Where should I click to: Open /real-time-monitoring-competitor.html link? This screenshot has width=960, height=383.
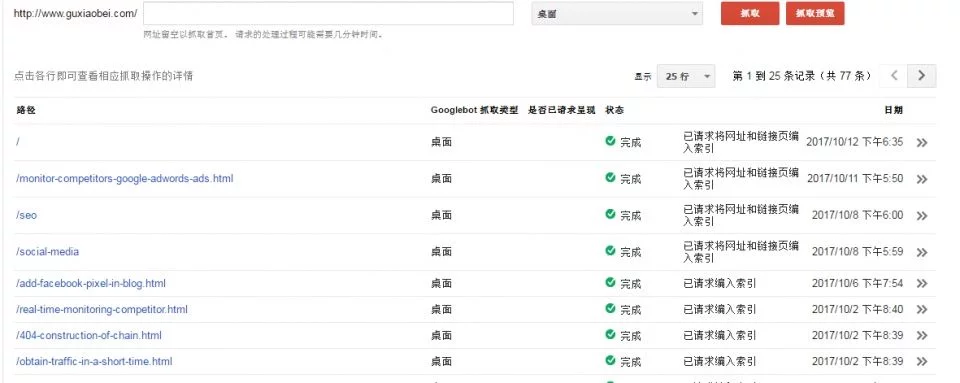click(x=102, y=310)
